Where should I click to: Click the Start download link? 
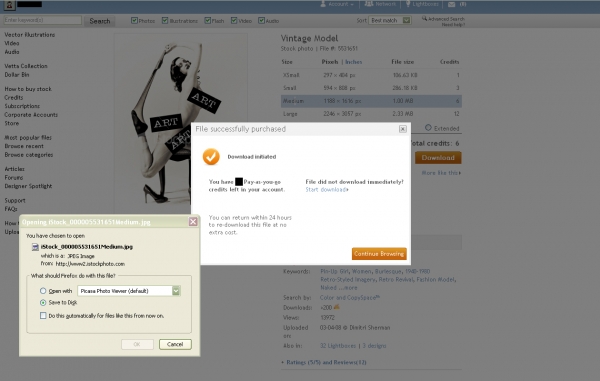tap(327, 190)
